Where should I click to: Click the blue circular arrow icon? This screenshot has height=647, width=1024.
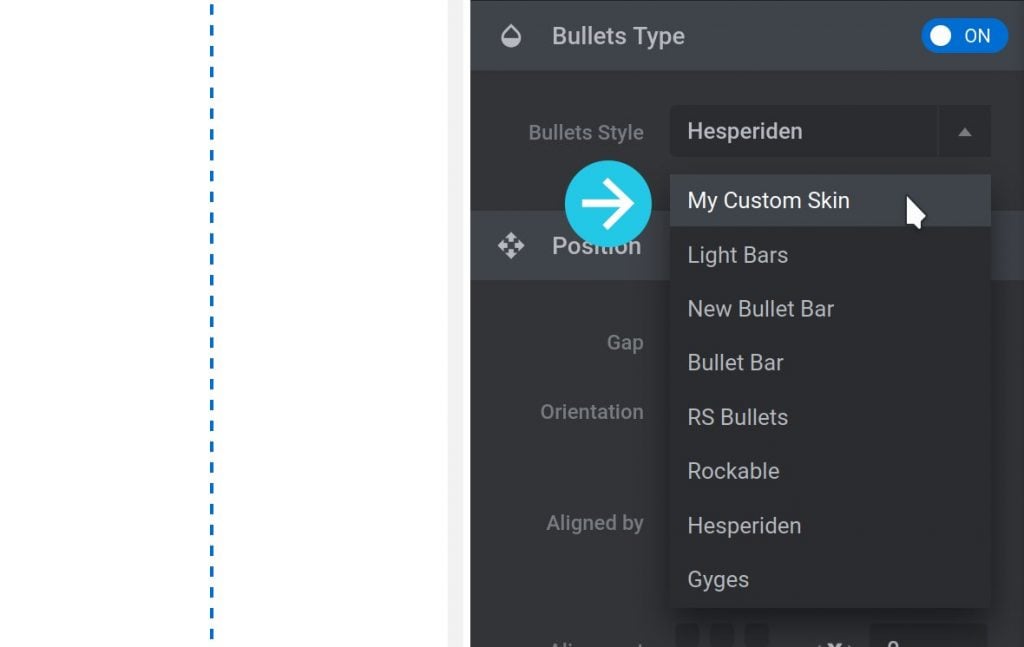tap(609, 203)
